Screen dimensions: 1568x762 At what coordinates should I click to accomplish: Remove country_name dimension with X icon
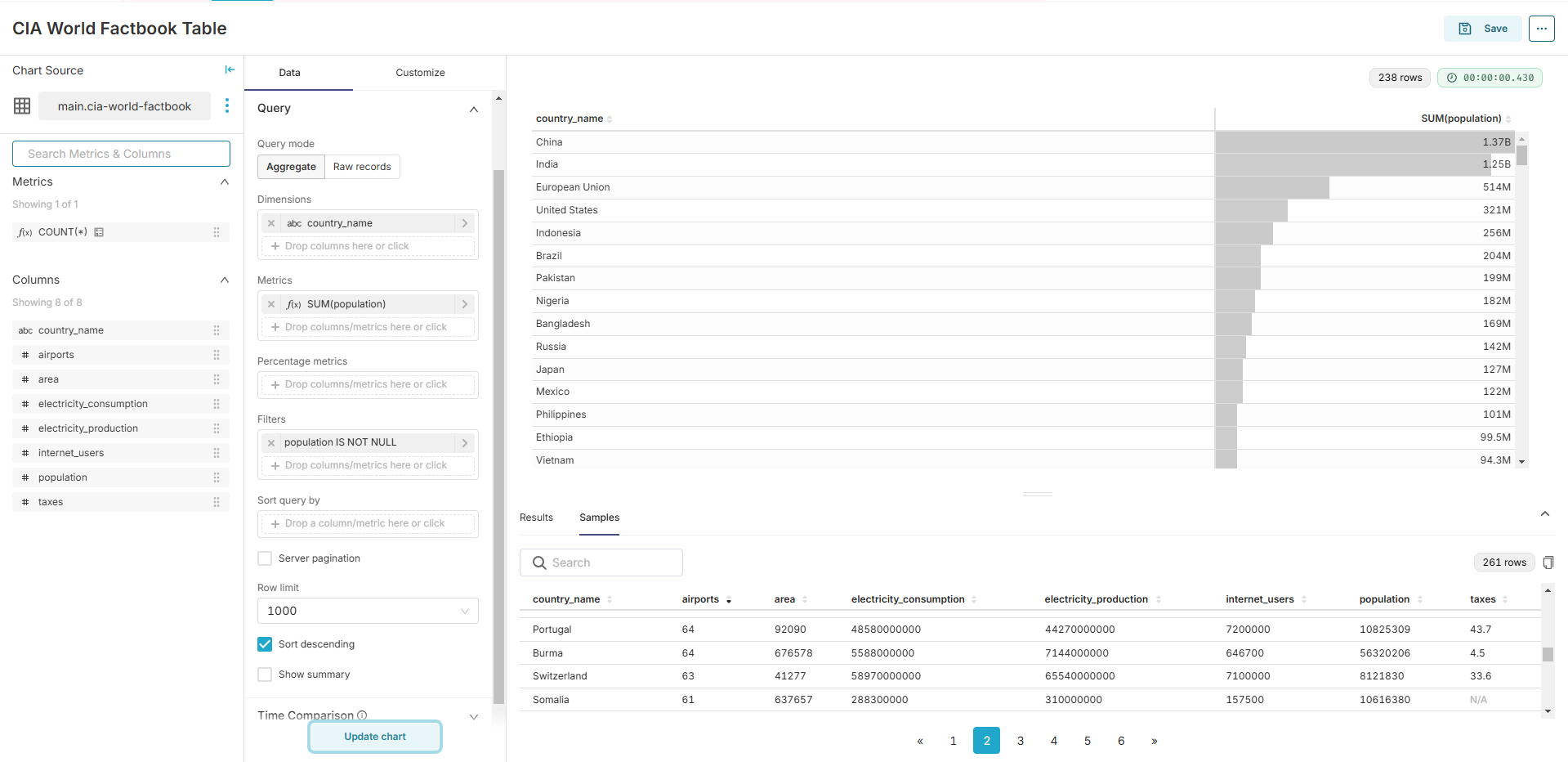point(271,223)
